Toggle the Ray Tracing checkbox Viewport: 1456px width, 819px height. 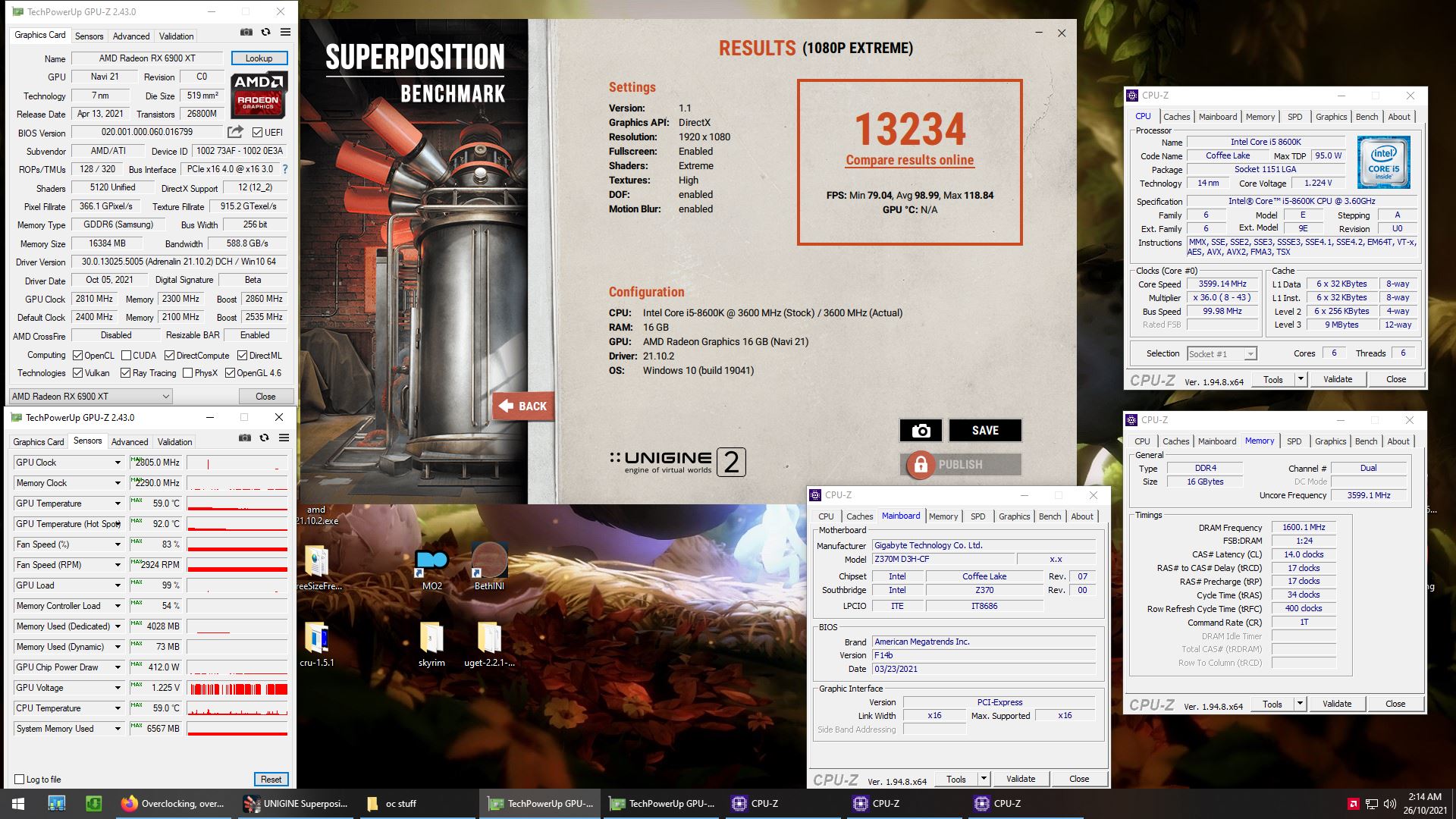(125, 373)
